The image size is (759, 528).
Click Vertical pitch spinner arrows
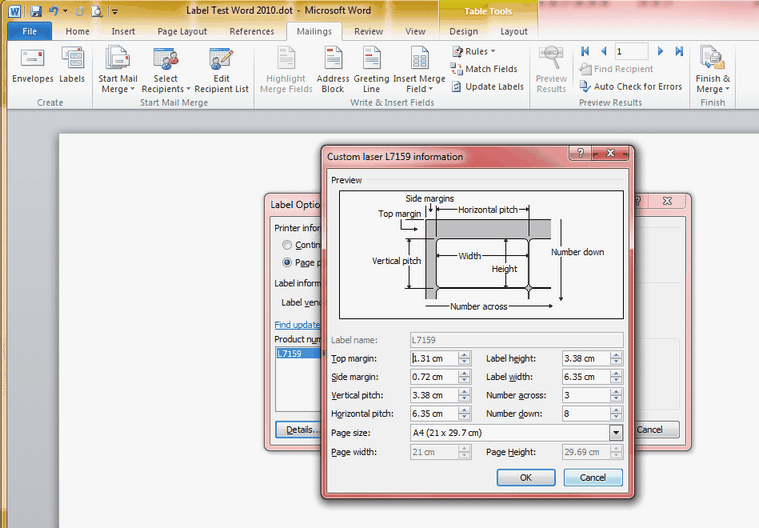tap(464, 395)
